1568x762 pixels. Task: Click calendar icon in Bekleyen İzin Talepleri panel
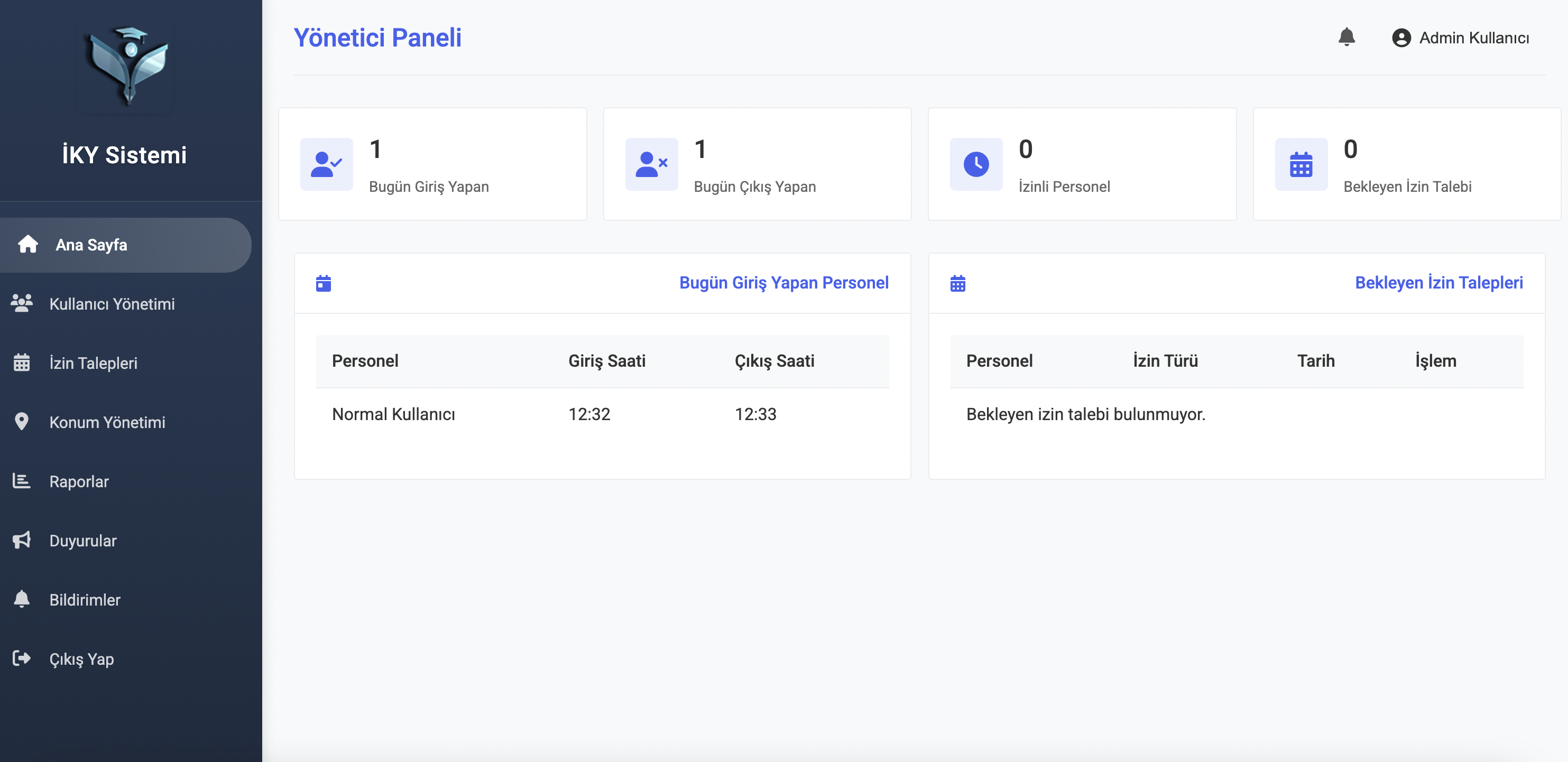957,284
